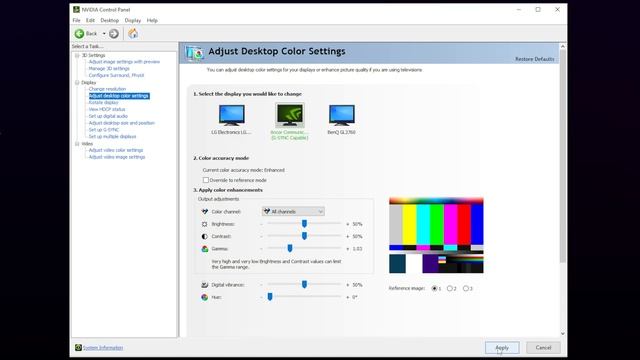The width and height of the screenshot is (640, 360).
Task: Click the Contrast slider thumb
Action: [x=304, y=236]
